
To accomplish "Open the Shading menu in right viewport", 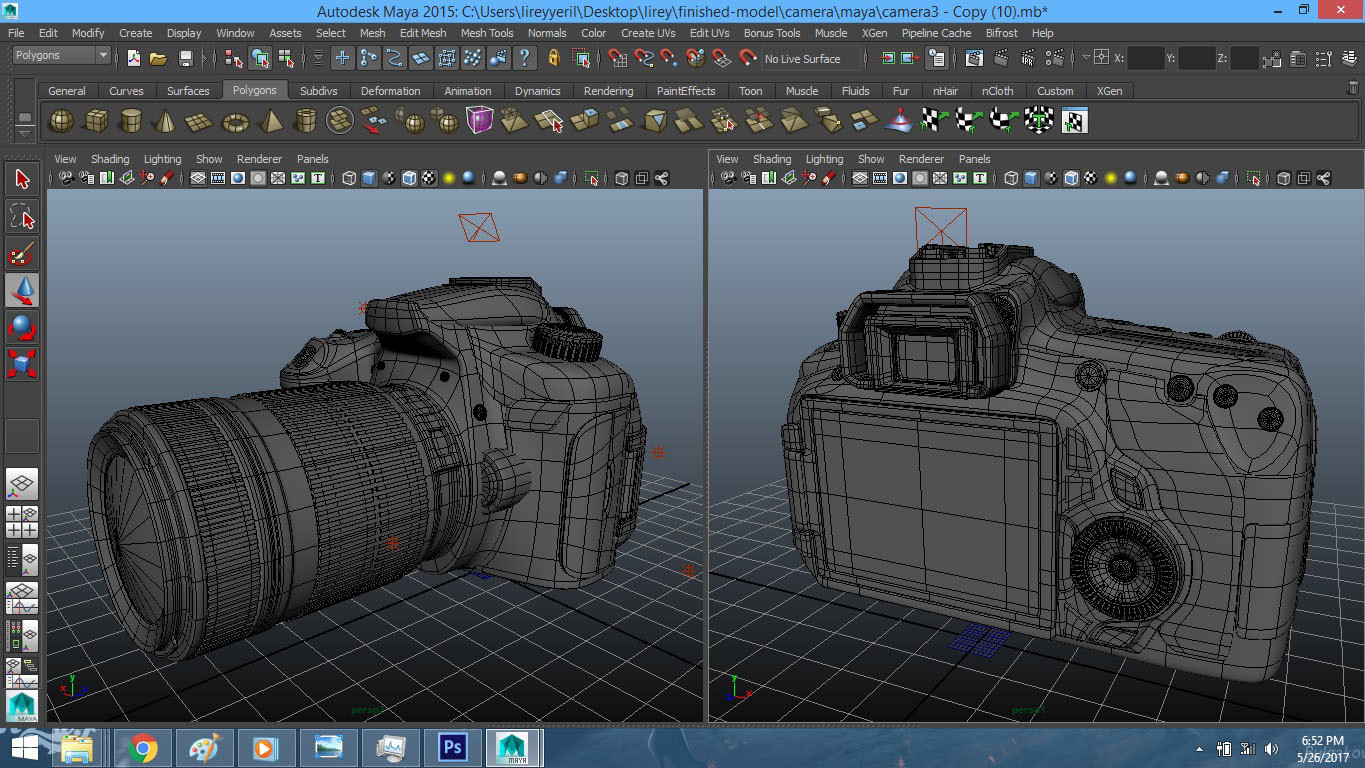I will coord(771,159).
